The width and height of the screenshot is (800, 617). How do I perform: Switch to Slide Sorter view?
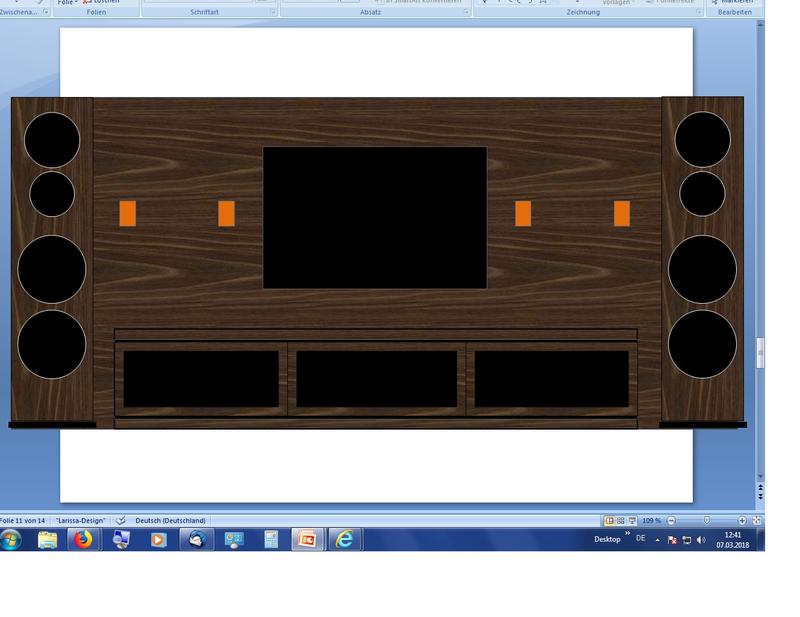tap(620, 521)
